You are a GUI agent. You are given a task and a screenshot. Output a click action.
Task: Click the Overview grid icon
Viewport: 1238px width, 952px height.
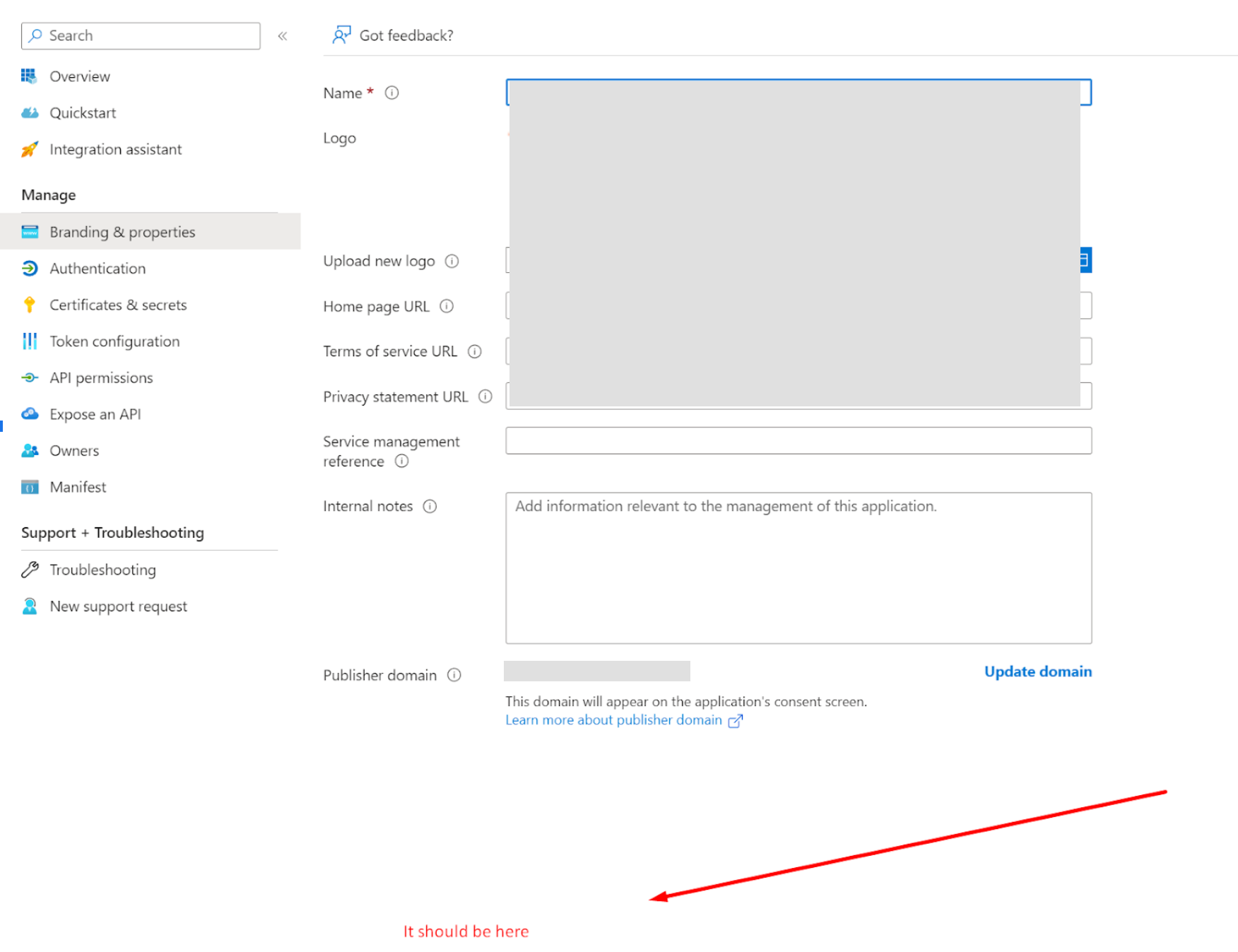click(x=29, y=76)
